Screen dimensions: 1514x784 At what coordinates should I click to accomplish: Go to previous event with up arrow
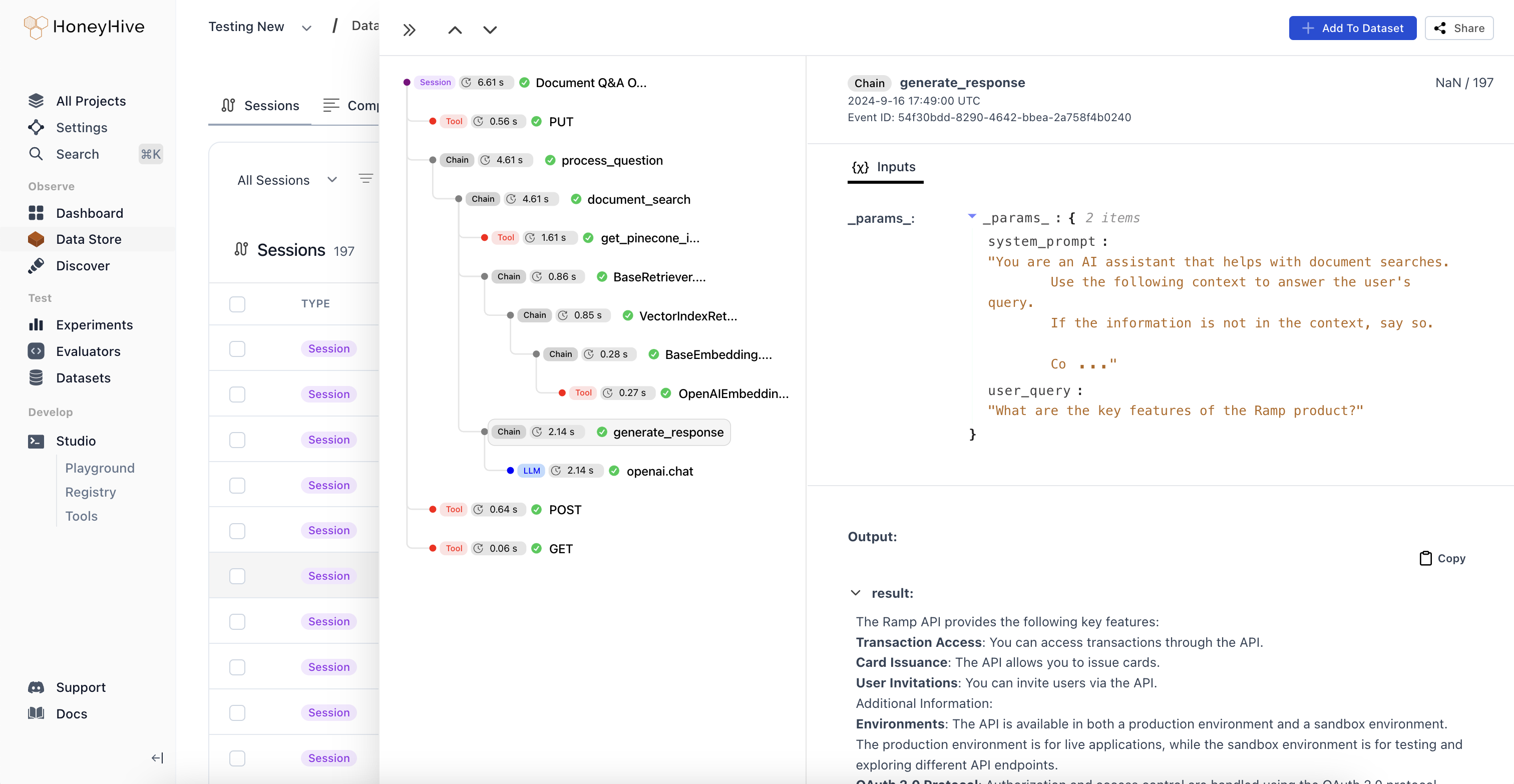(x=455, y=30)
